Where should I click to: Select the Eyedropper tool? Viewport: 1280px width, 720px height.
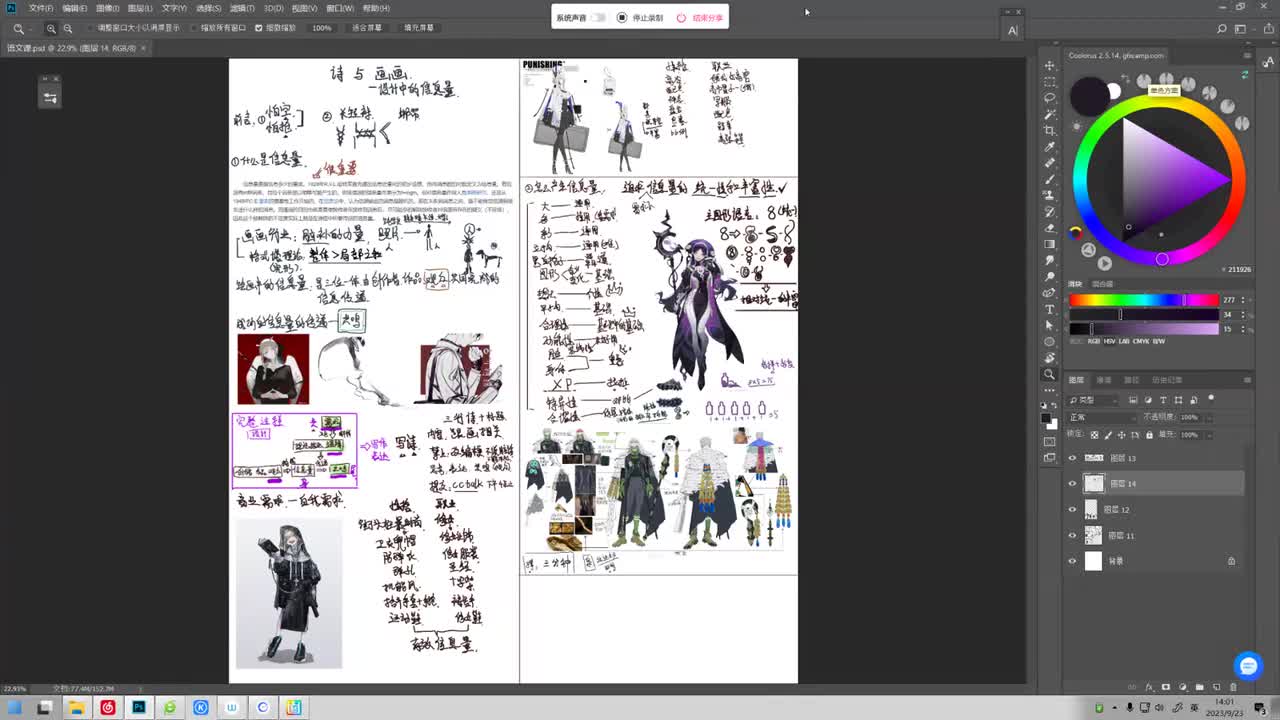point(1049,147)
